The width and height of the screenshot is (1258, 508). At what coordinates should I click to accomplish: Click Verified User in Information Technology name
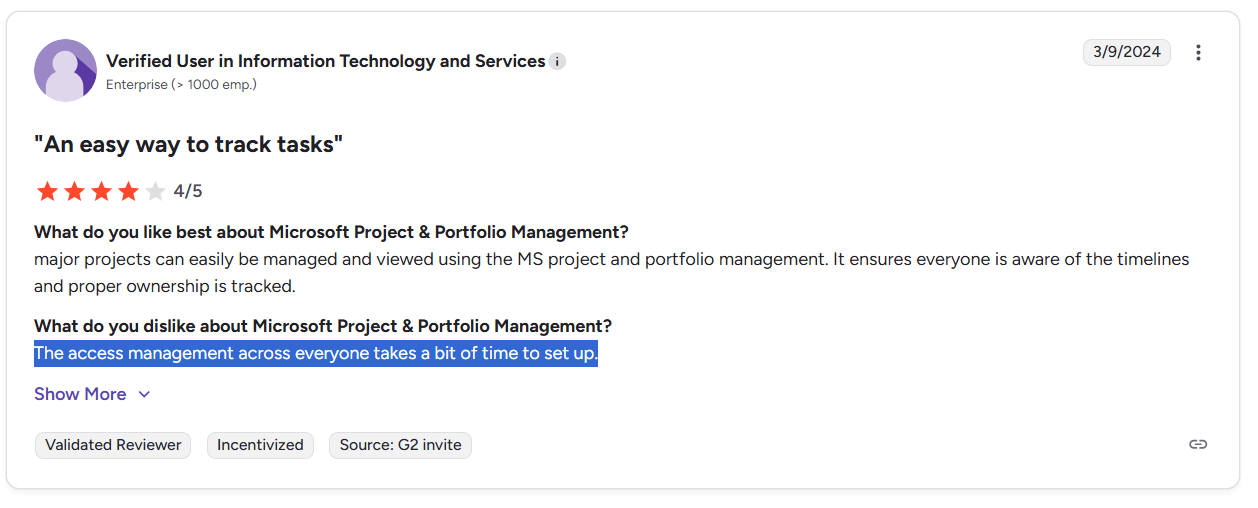point(325,62)
